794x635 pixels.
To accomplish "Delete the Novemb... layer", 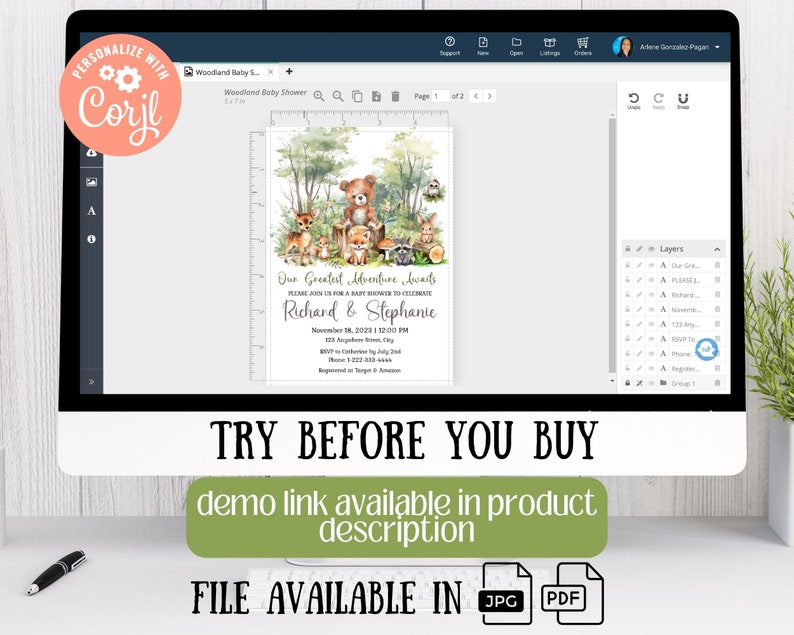I will click(717, 309).
